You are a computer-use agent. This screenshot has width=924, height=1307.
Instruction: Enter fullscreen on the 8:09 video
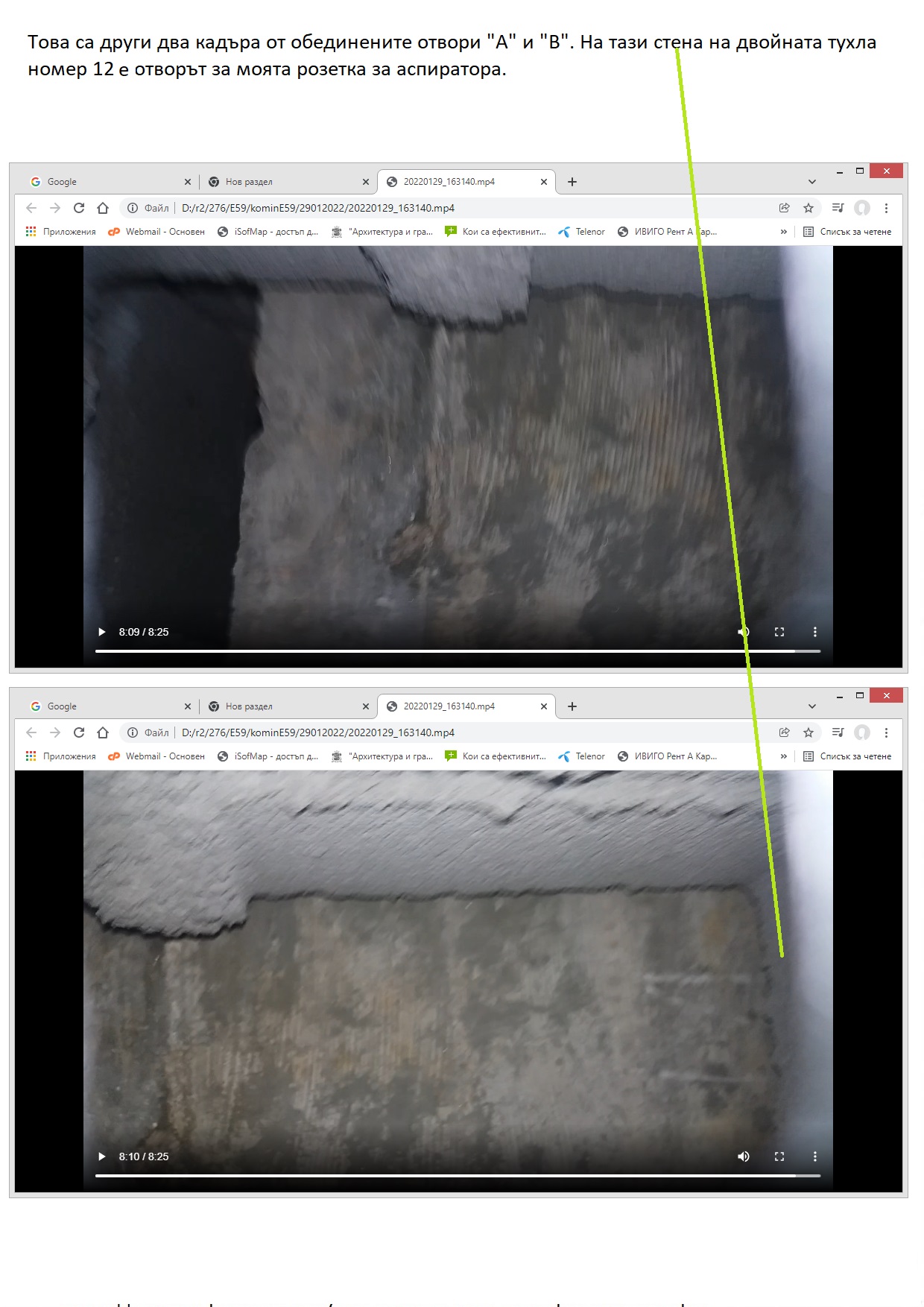tap(779, 632)
